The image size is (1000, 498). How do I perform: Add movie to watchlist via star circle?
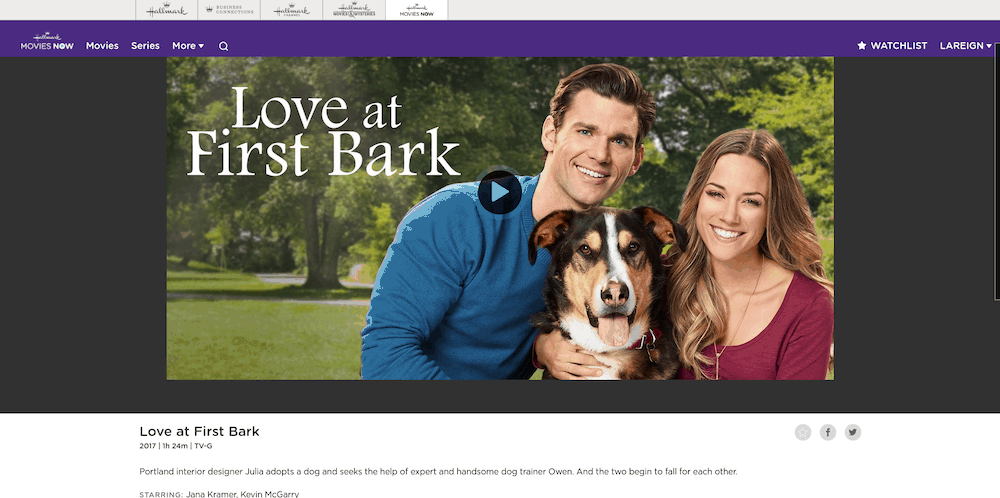(x=803, y=432)
